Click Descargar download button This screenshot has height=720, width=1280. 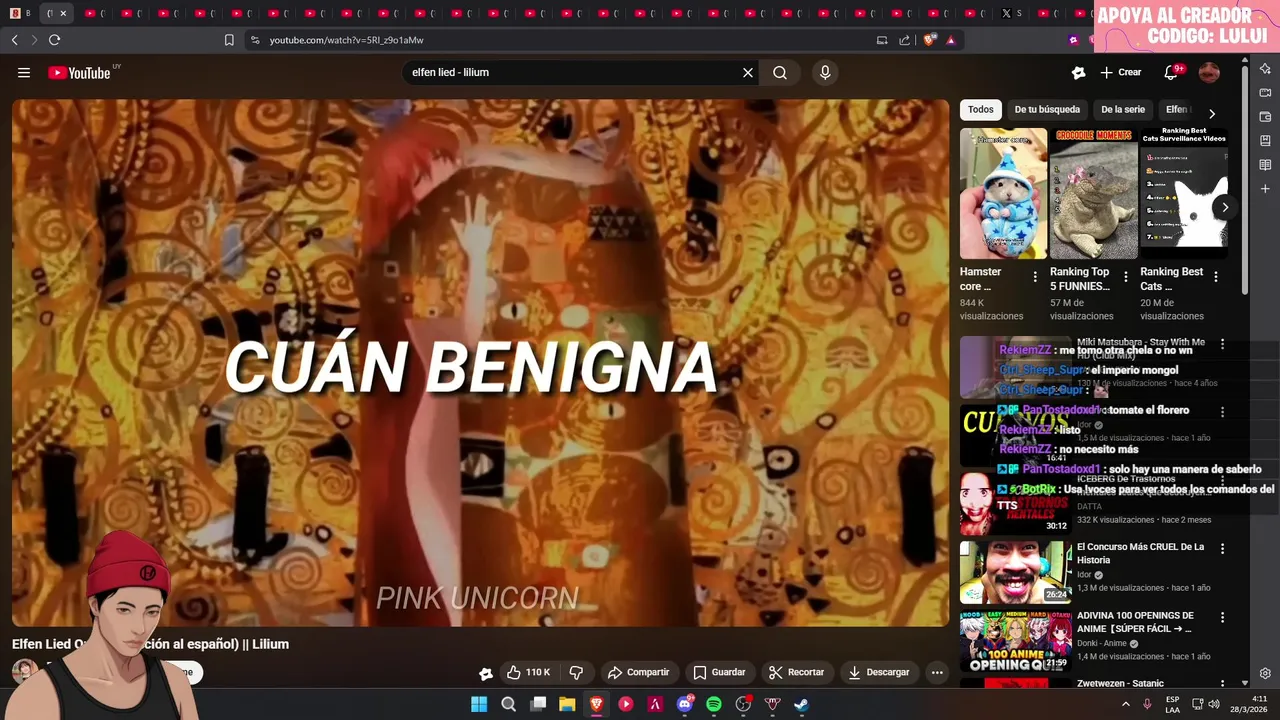[878, 672]
